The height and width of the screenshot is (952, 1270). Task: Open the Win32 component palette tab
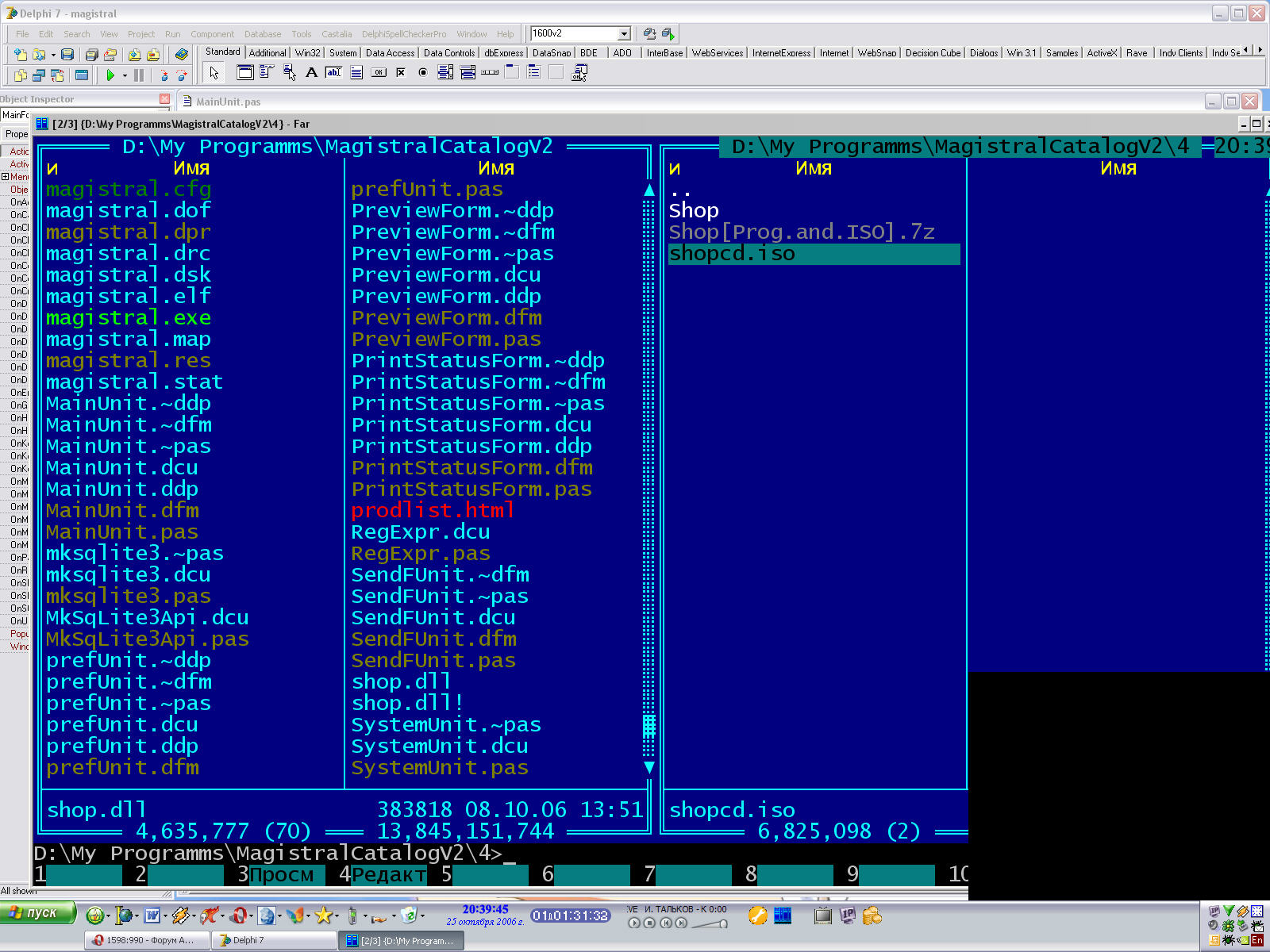click(307, 53)
